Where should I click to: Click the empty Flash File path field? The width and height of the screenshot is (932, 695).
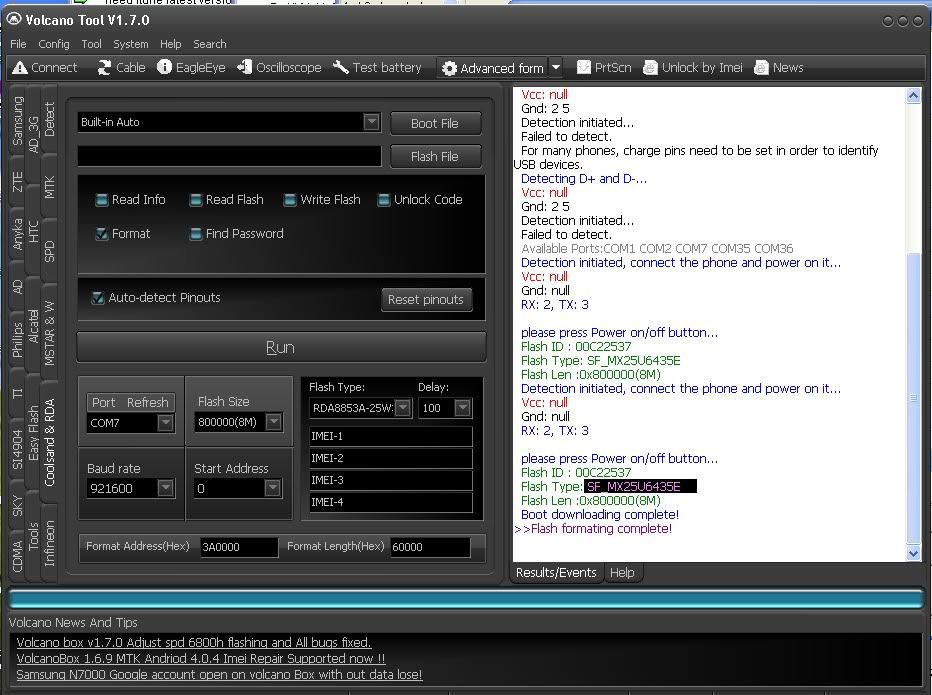tap(229, 156)
